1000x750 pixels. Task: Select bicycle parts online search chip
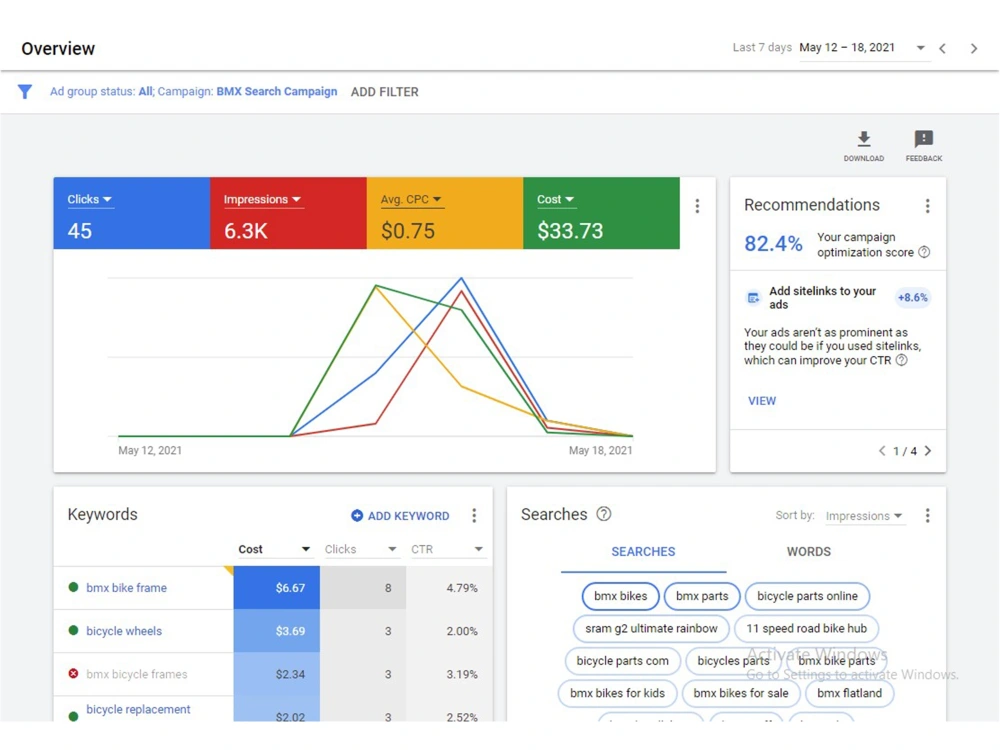[807, 596]
